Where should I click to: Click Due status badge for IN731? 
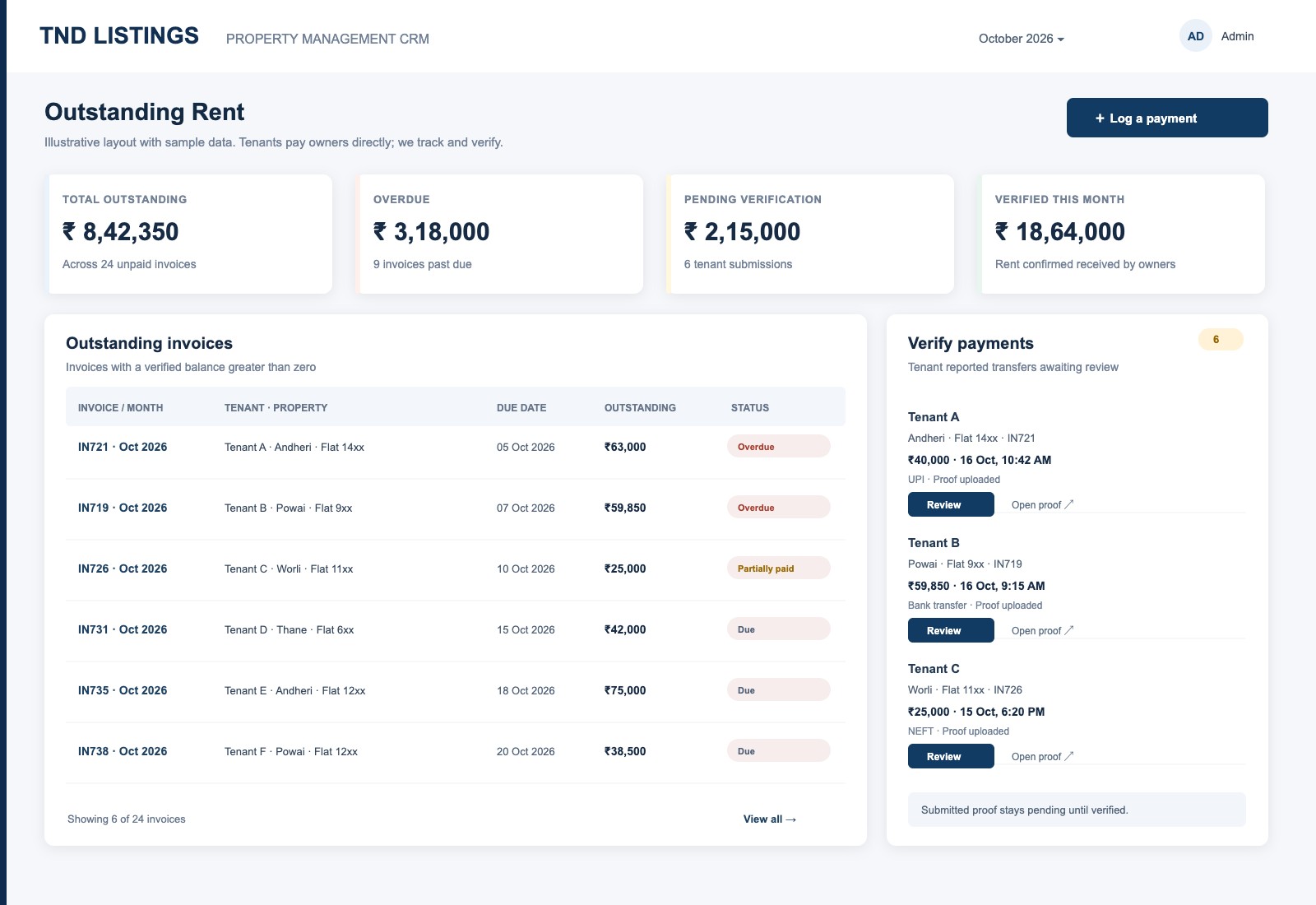(778, 629)
